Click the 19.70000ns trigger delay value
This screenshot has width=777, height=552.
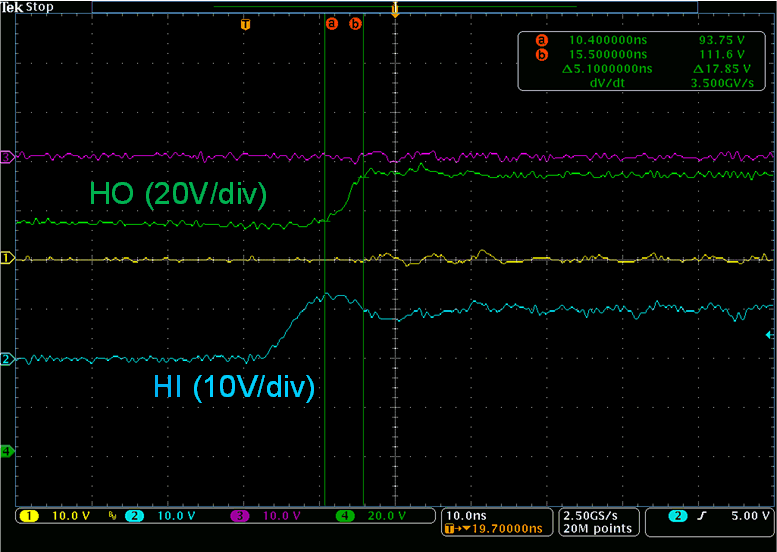pyautogui.click(x=507, y=529)
